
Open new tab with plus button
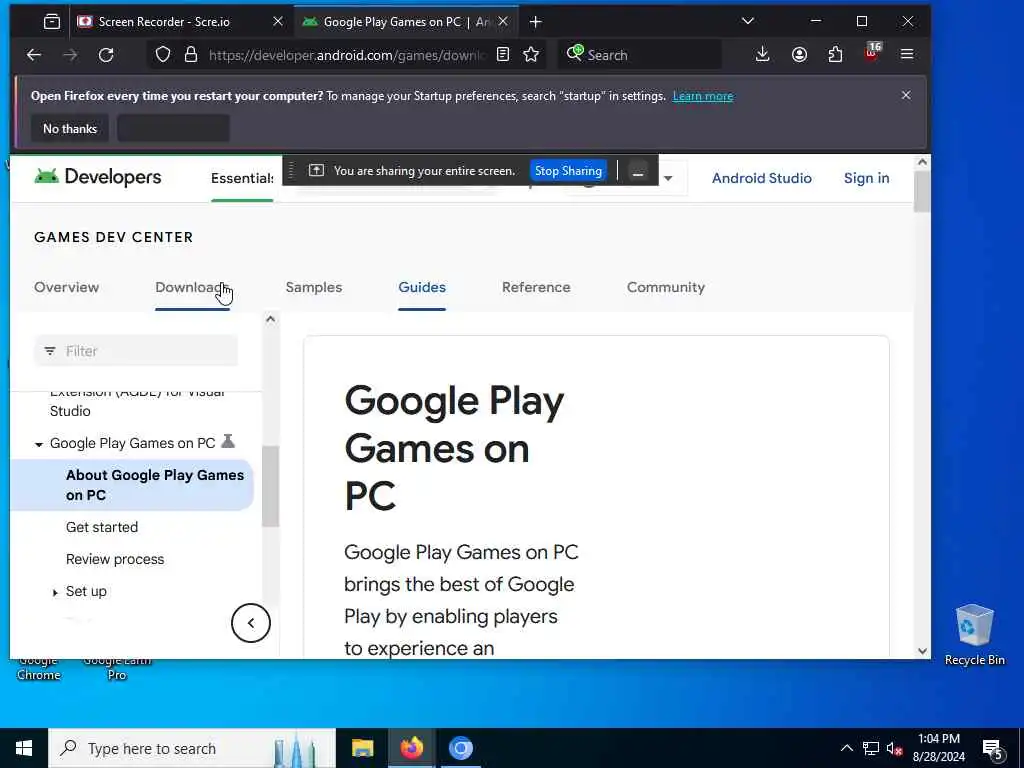tap(536, 22)
